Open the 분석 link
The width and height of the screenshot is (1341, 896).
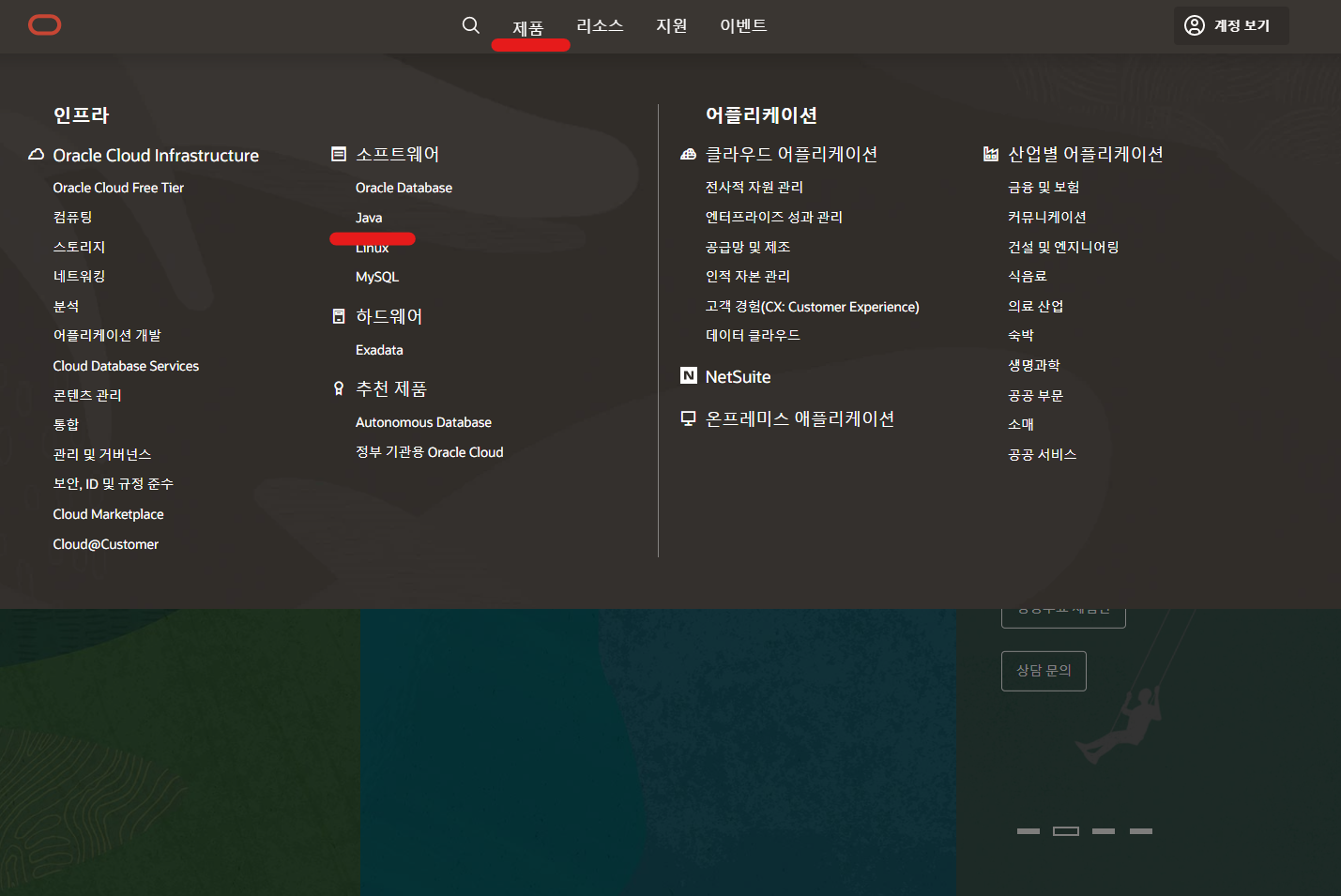pyautogui.click(x=66, y=307)
